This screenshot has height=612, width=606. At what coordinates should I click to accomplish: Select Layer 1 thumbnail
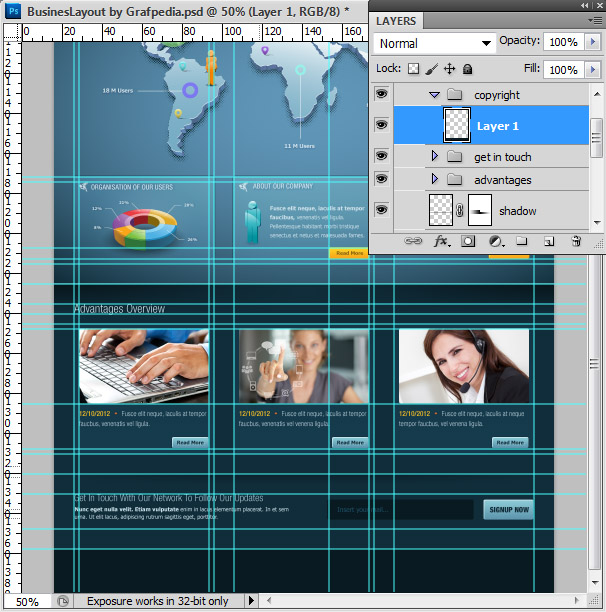click(x=457, y=125)
